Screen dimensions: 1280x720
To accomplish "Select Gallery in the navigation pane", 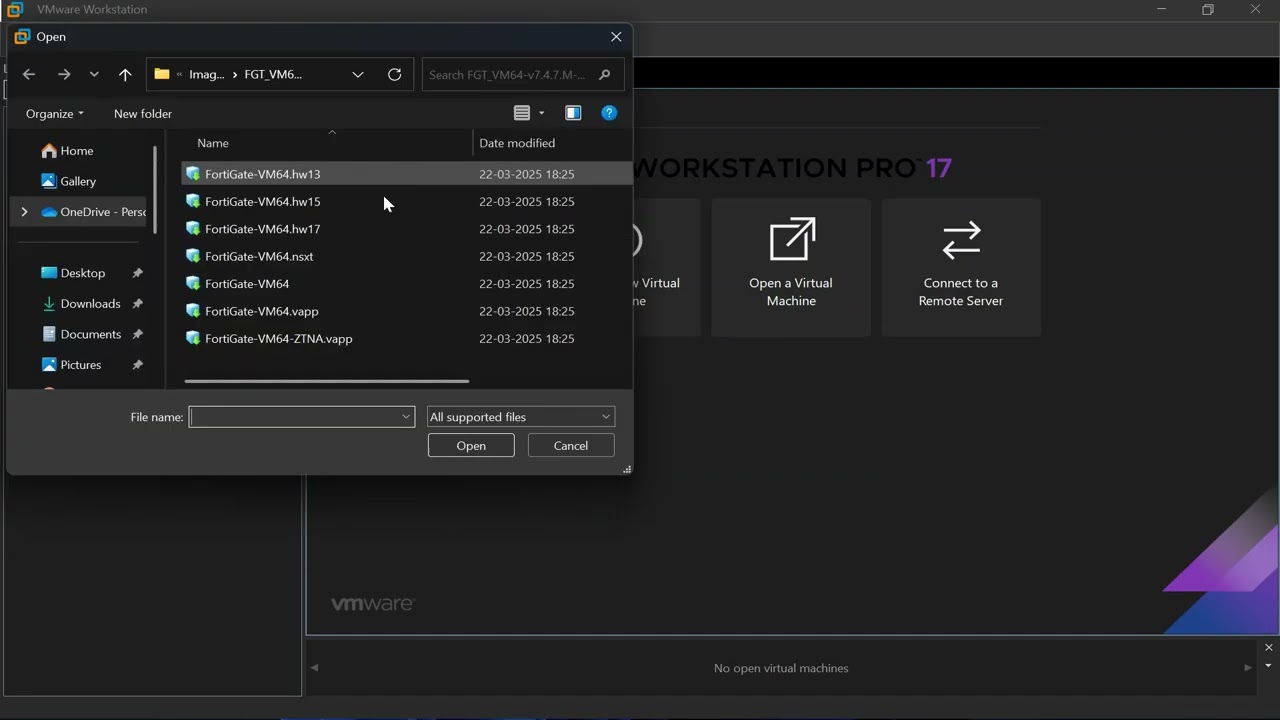I will click(69, 181).
